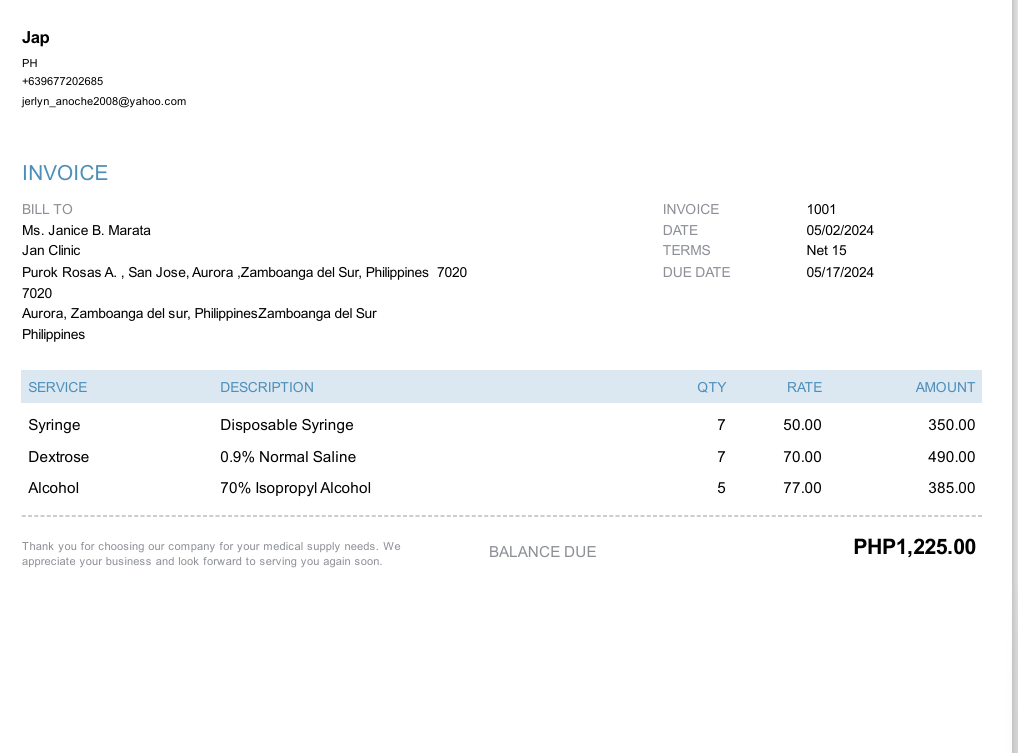The height and width of the screenshot is (753, 1018).
Task: Select the due date 05/17/2024
Action: (840, 272)
